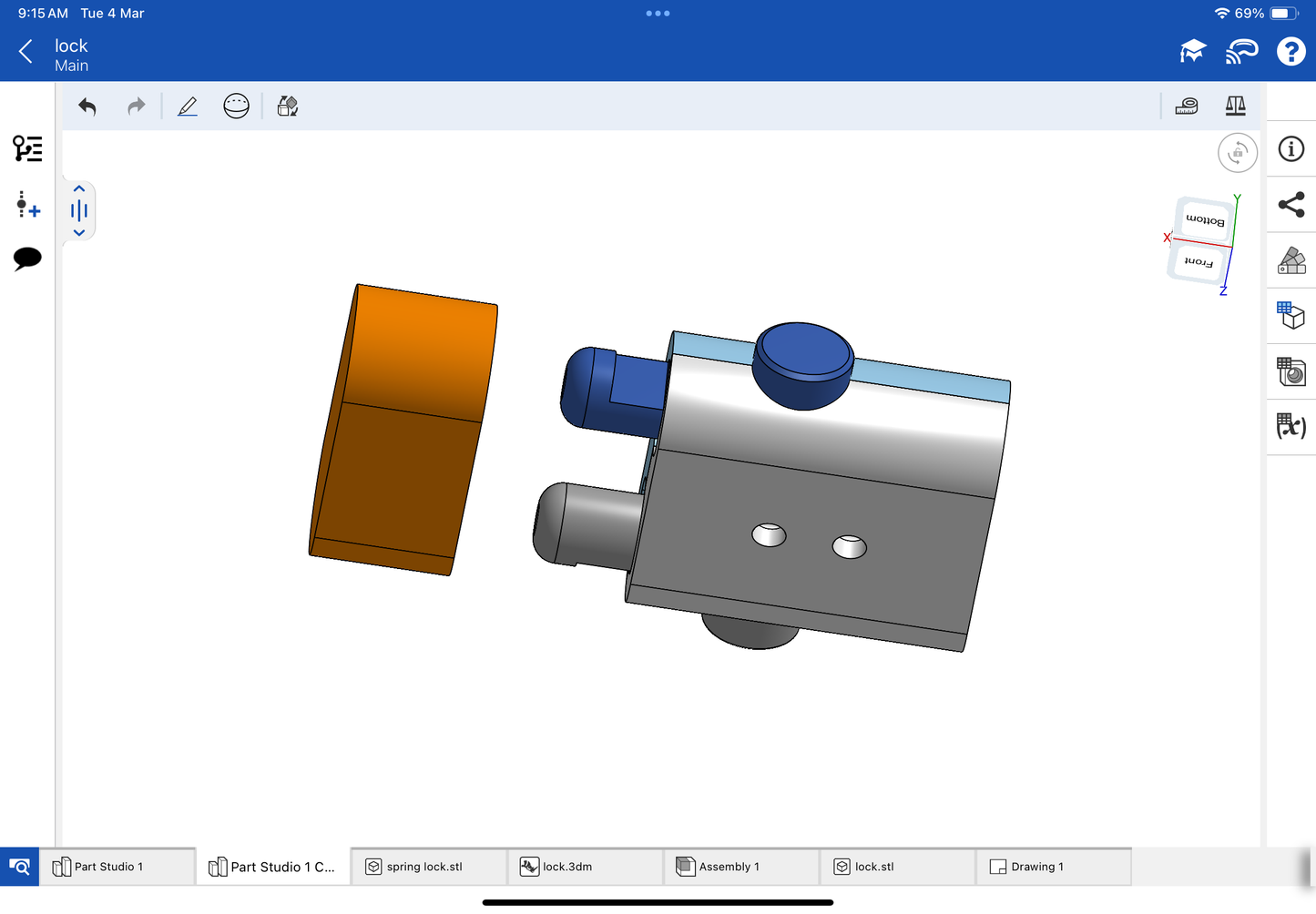Open the feature list panel
The image size is (1316, 914).
(27, 148)
